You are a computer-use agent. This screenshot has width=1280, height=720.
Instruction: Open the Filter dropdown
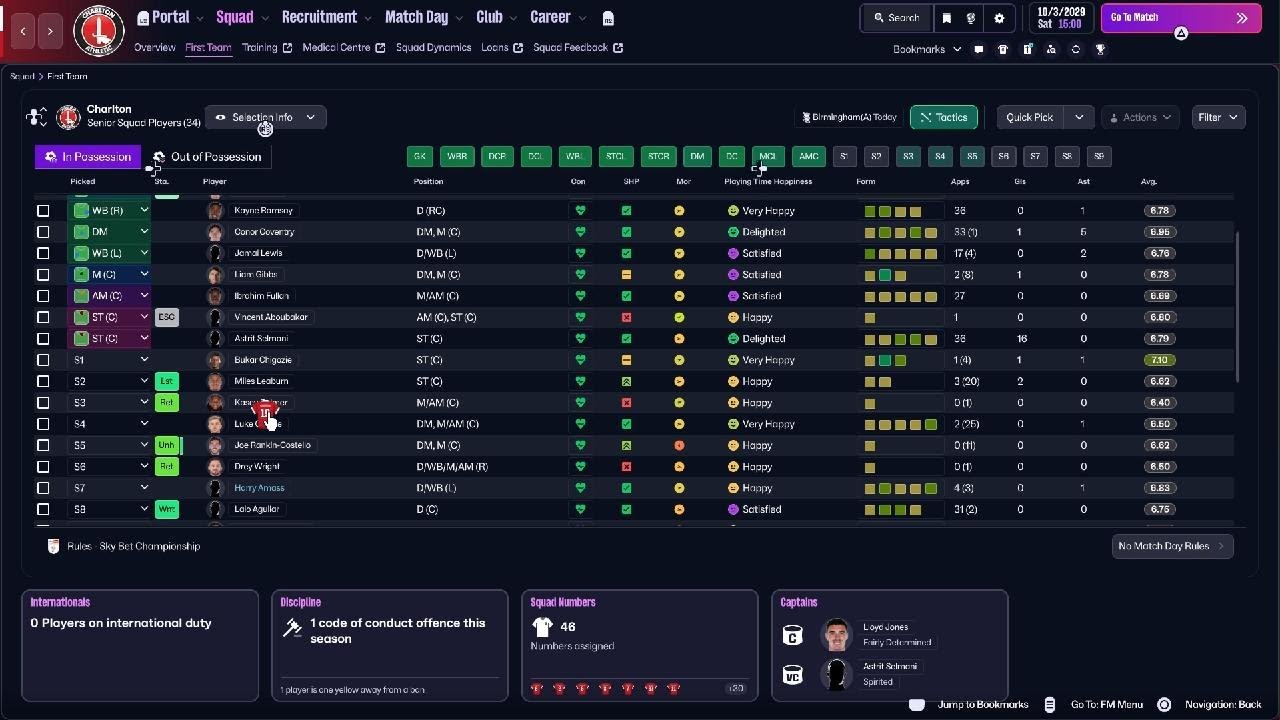tap(1217, 117)
